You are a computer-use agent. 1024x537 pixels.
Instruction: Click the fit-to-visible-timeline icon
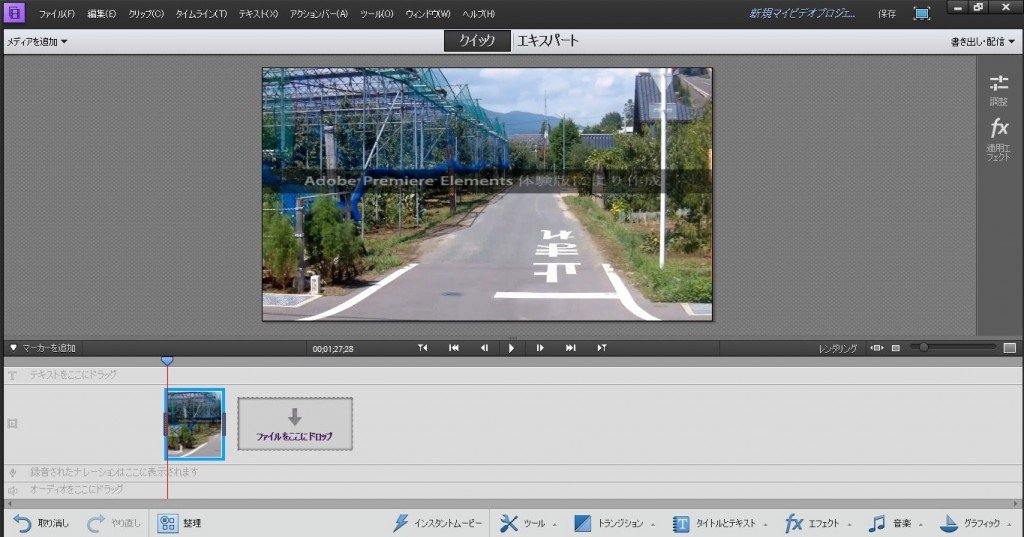[x=877, y=348]
